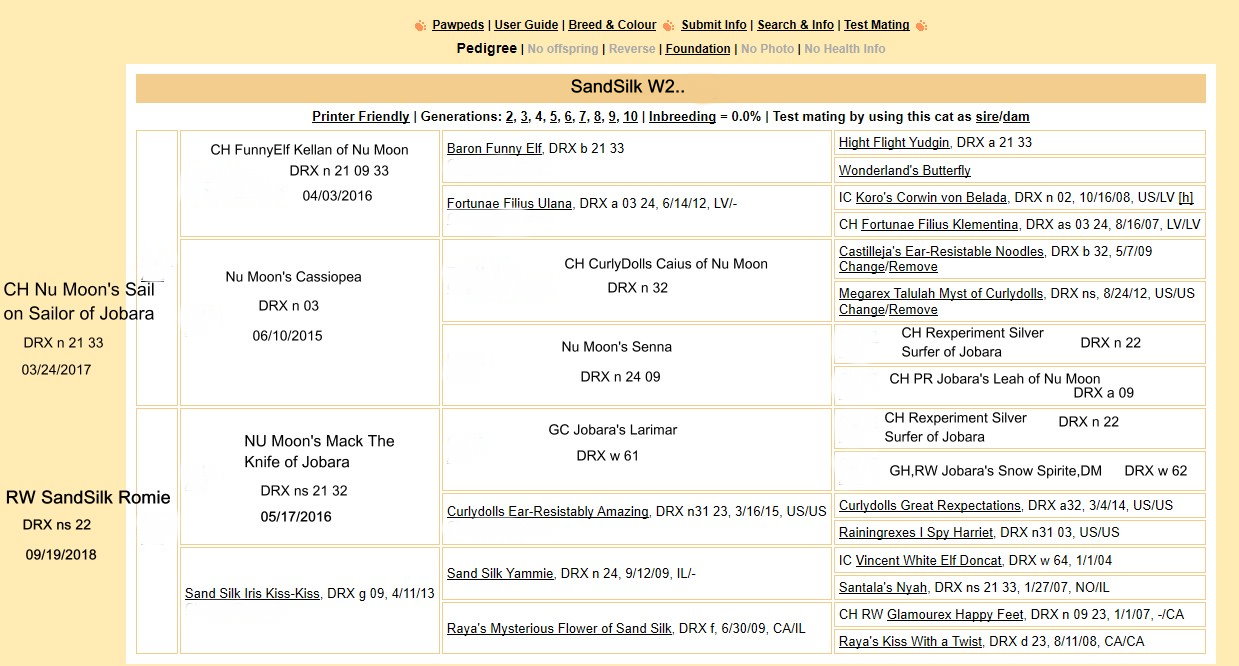Open the Test Mating link
Viewport: 1239px width, 666px height.
tap(877, 25)
